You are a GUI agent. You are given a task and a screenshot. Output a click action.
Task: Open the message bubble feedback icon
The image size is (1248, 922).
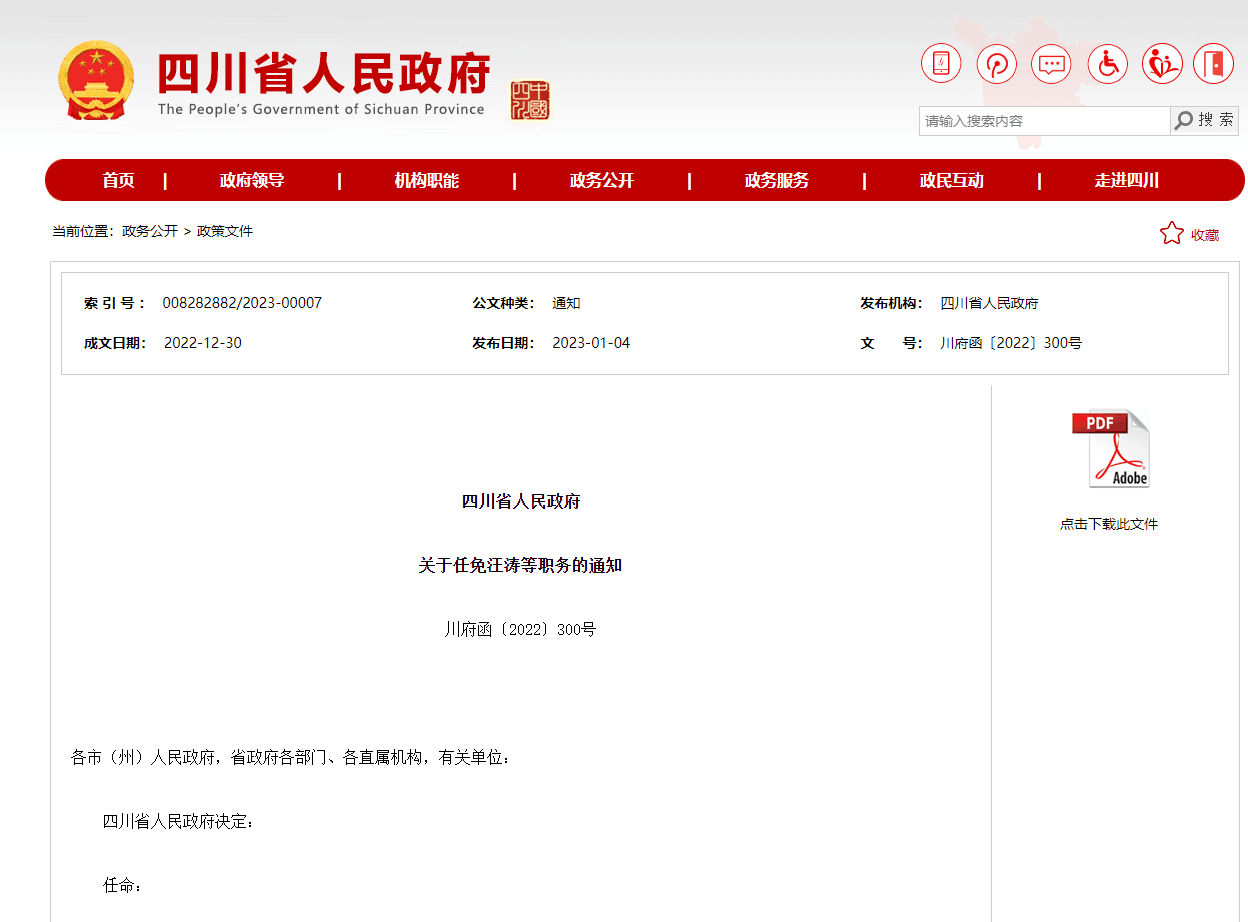pyautogui.click(x=1051, y=62)
